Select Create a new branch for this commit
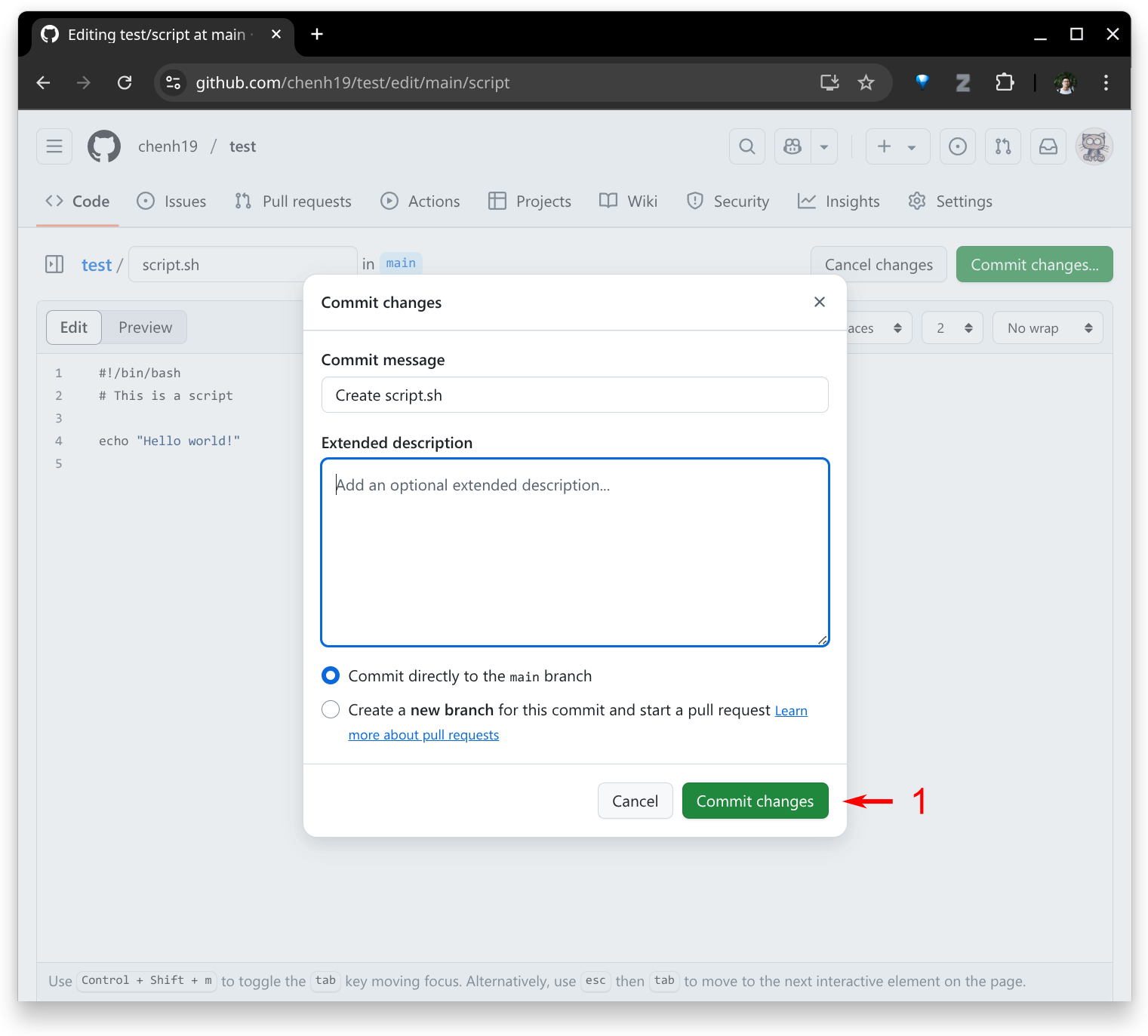 point(331,709)
